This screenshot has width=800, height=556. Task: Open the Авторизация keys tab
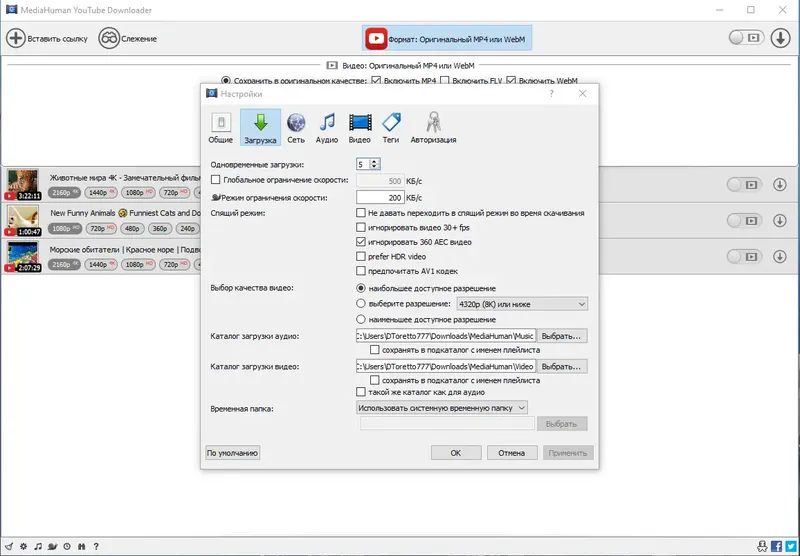tap(433, 128)
